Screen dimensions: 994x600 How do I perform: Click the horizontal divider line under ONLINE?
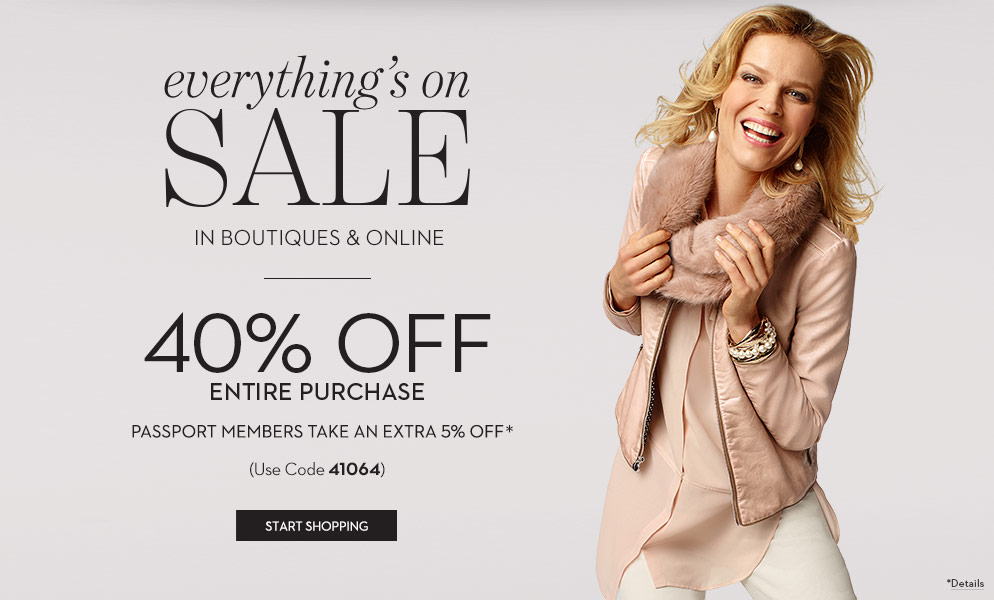pyautogui.click(x=317, y=278)
